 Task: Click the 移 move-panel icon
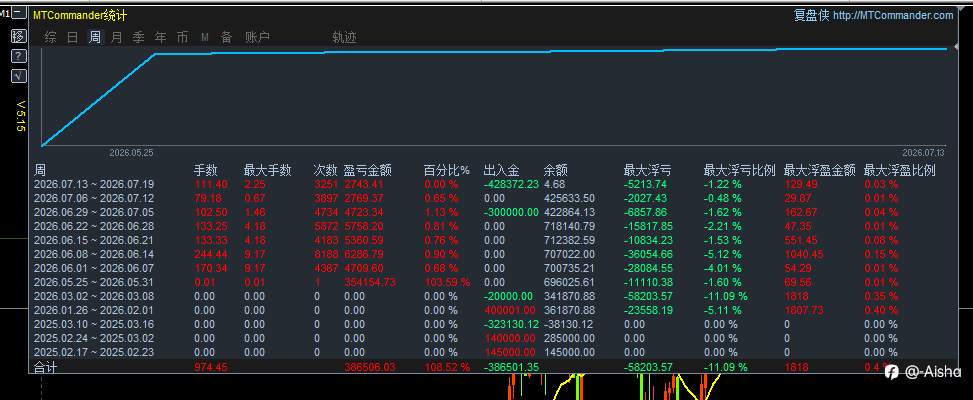point(19,35)
